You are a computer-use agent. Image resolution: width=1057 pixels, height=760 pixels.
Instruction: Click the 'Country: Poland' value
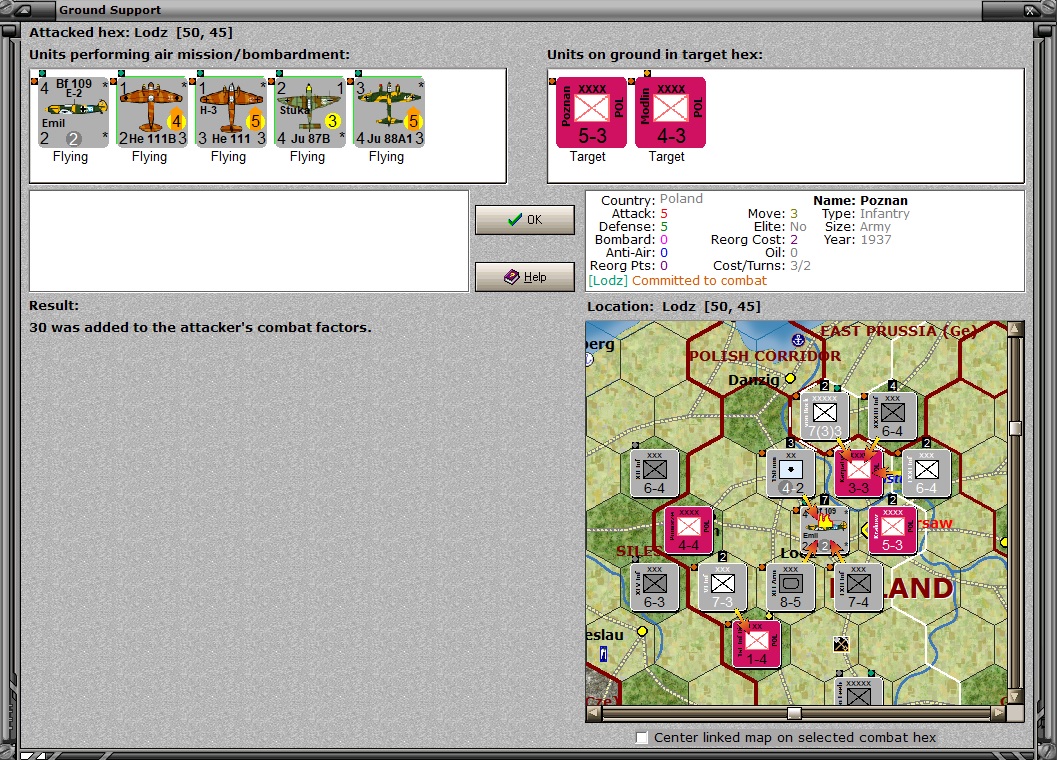pos(681,199)
